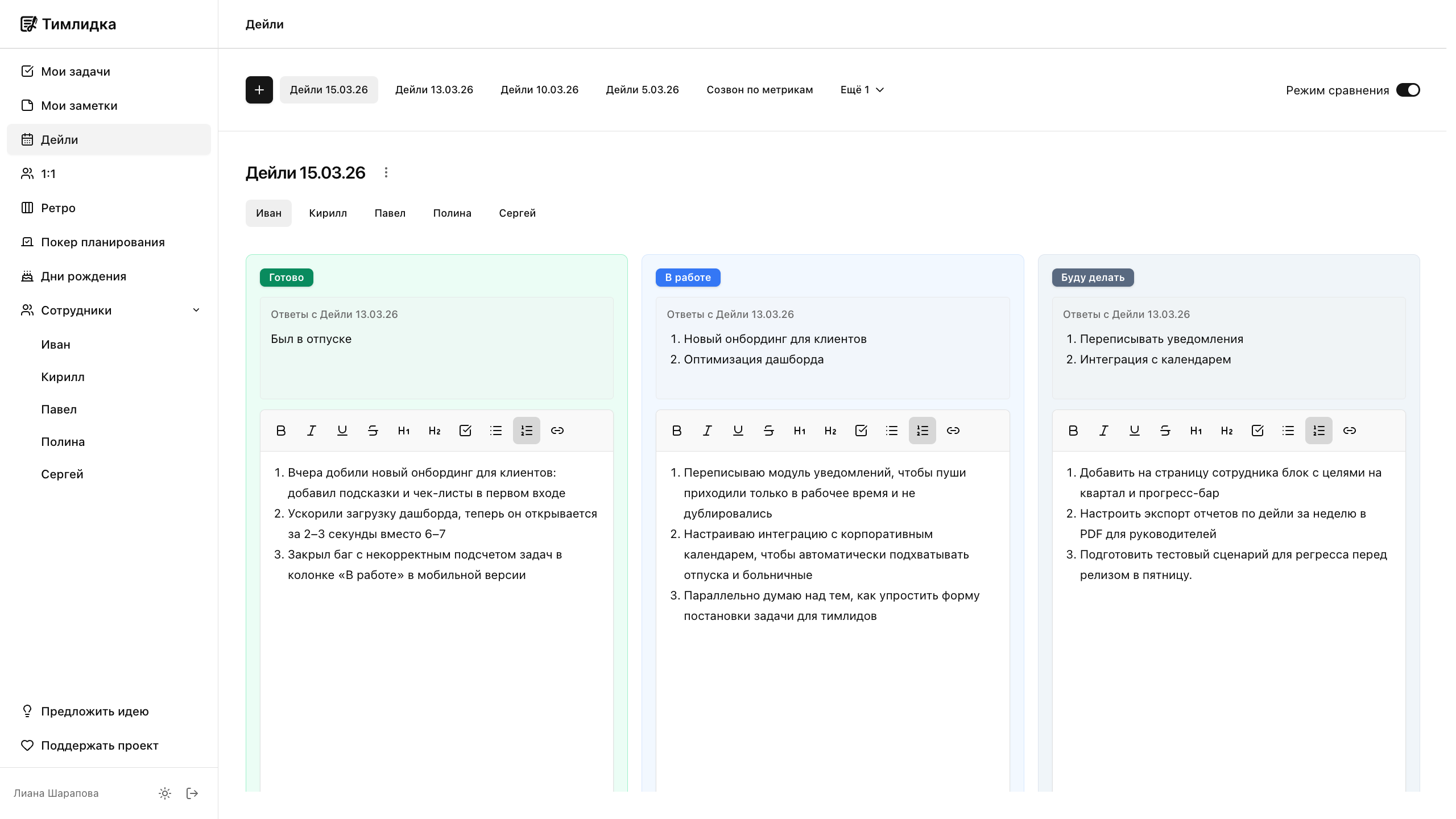This screenshot has height=819, width=1456.
Task: Open Покер планирования in sidebar
Action: click(102, 242)
